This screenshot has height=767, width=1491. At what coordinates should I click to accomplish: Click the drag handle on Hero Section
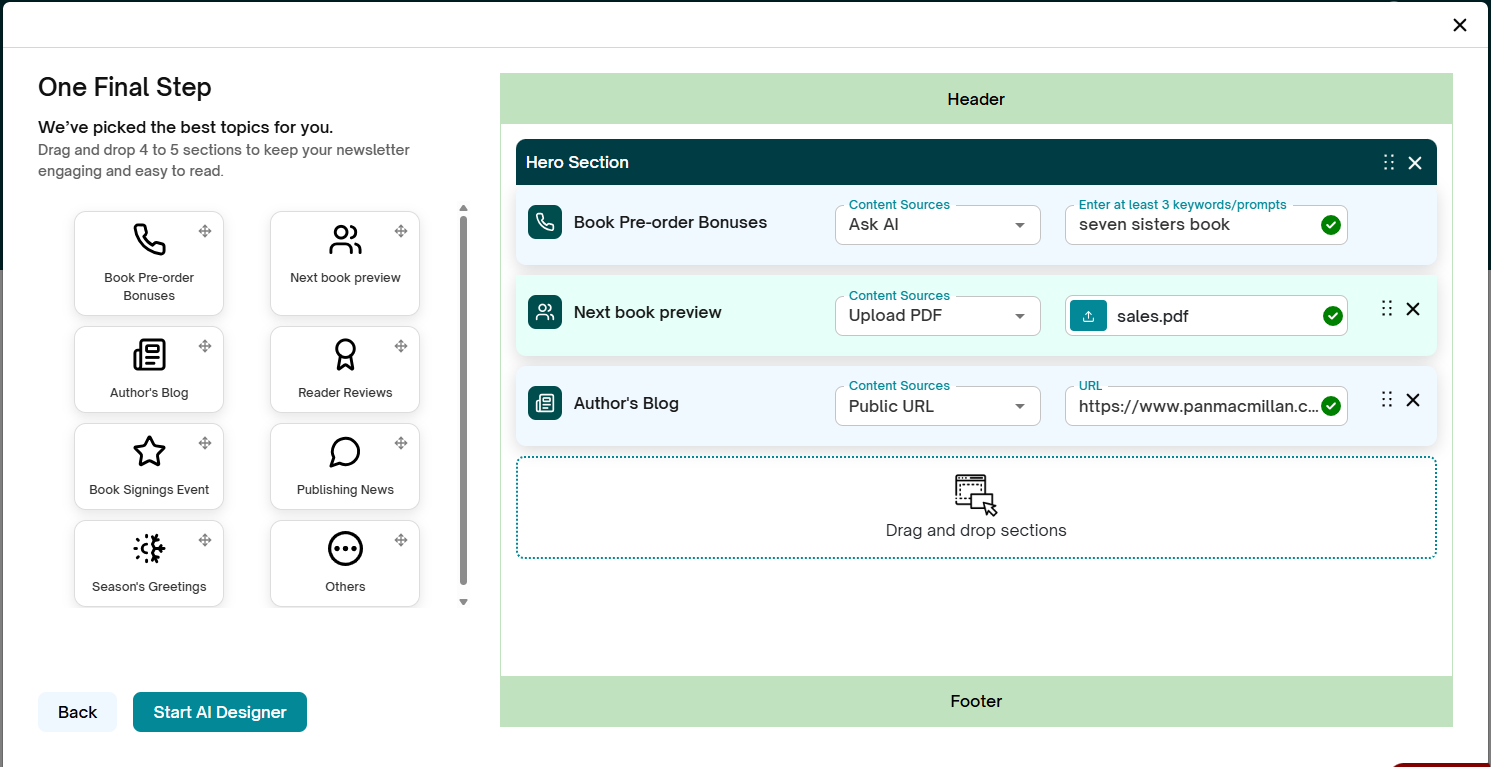(1388, 162)
